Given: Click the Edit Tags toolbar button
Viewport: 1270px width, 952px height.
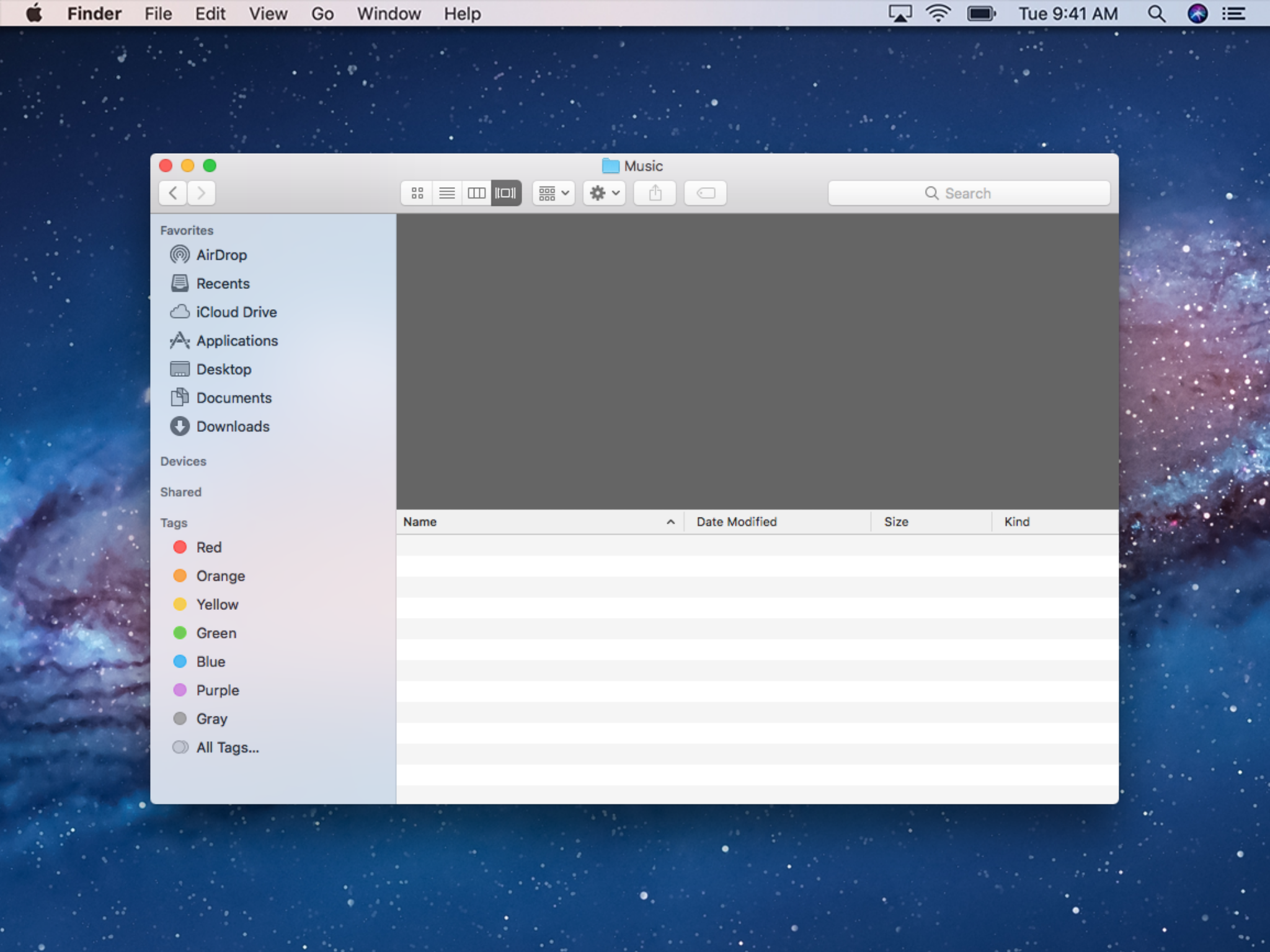Looking at the screenshot, I should pos(705,193).
